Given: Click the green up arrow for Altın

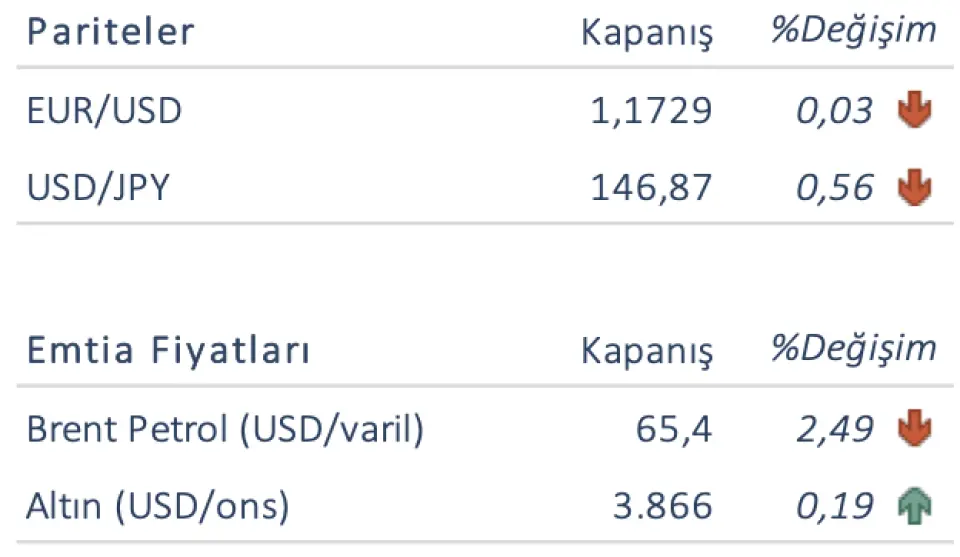Looking at the screenshot, I should 914,508.
